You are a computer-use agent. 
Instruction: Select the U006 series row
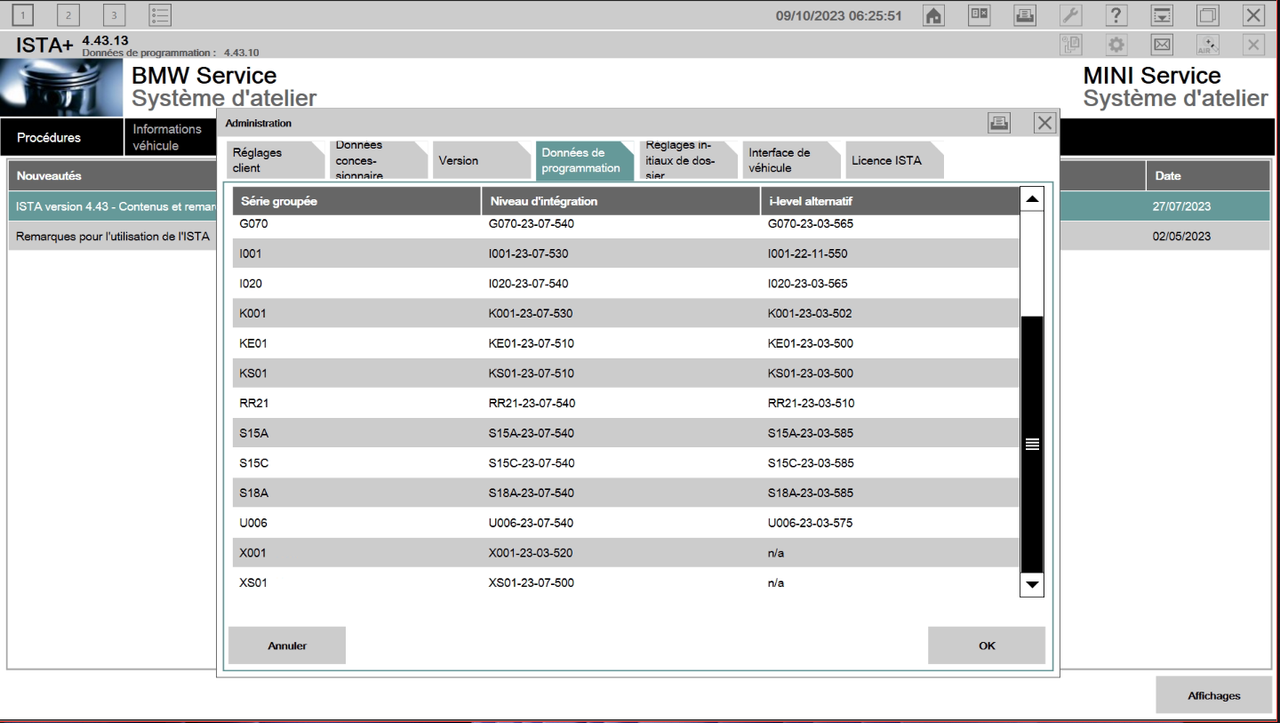(626, 523)
